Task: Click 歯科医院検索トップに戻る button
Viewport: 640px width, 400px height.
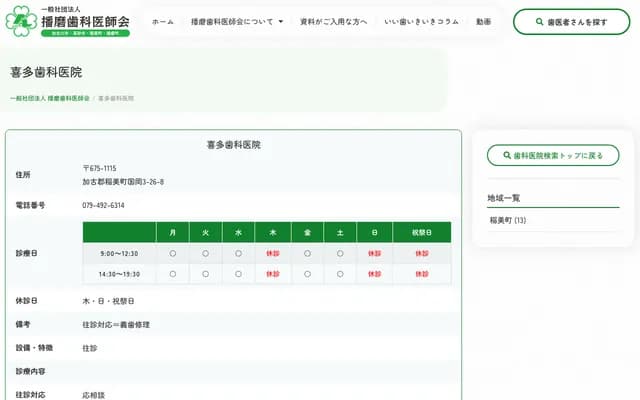Action: pos(553,155)
